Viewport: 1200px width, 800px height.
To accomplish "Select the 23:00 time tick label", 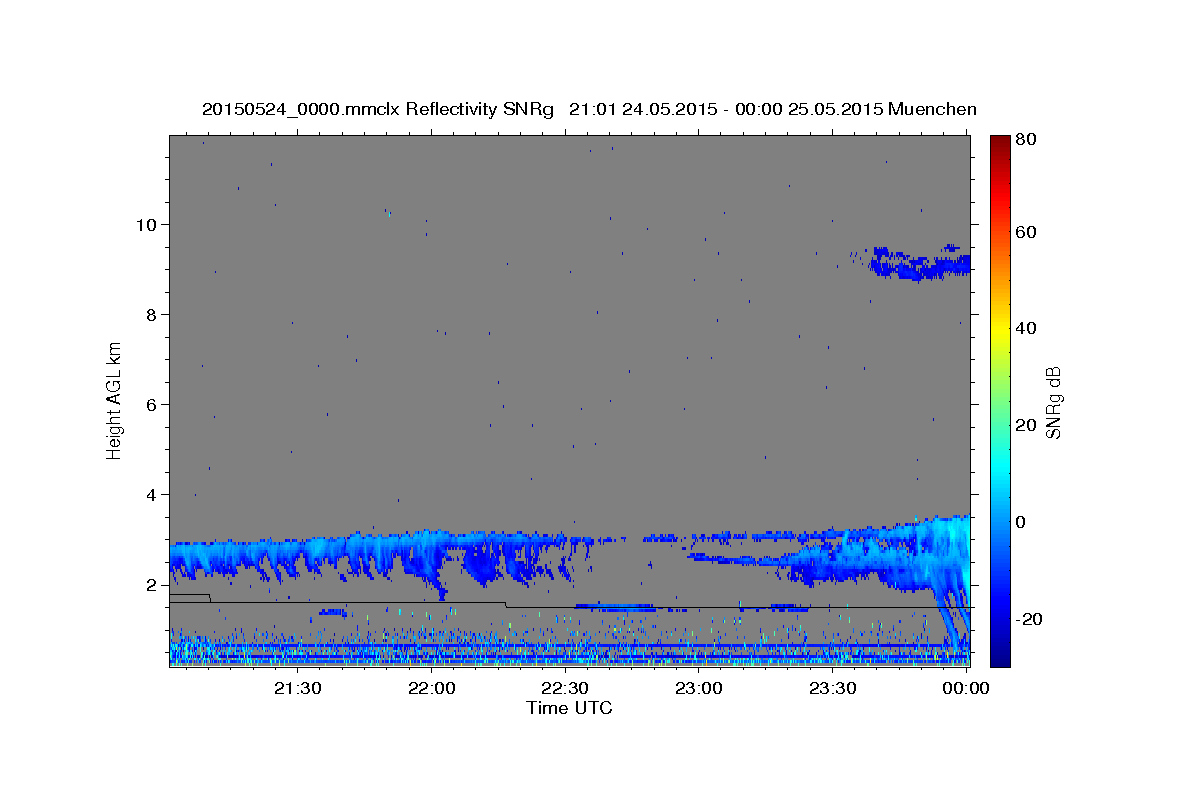I will [699, 688].
